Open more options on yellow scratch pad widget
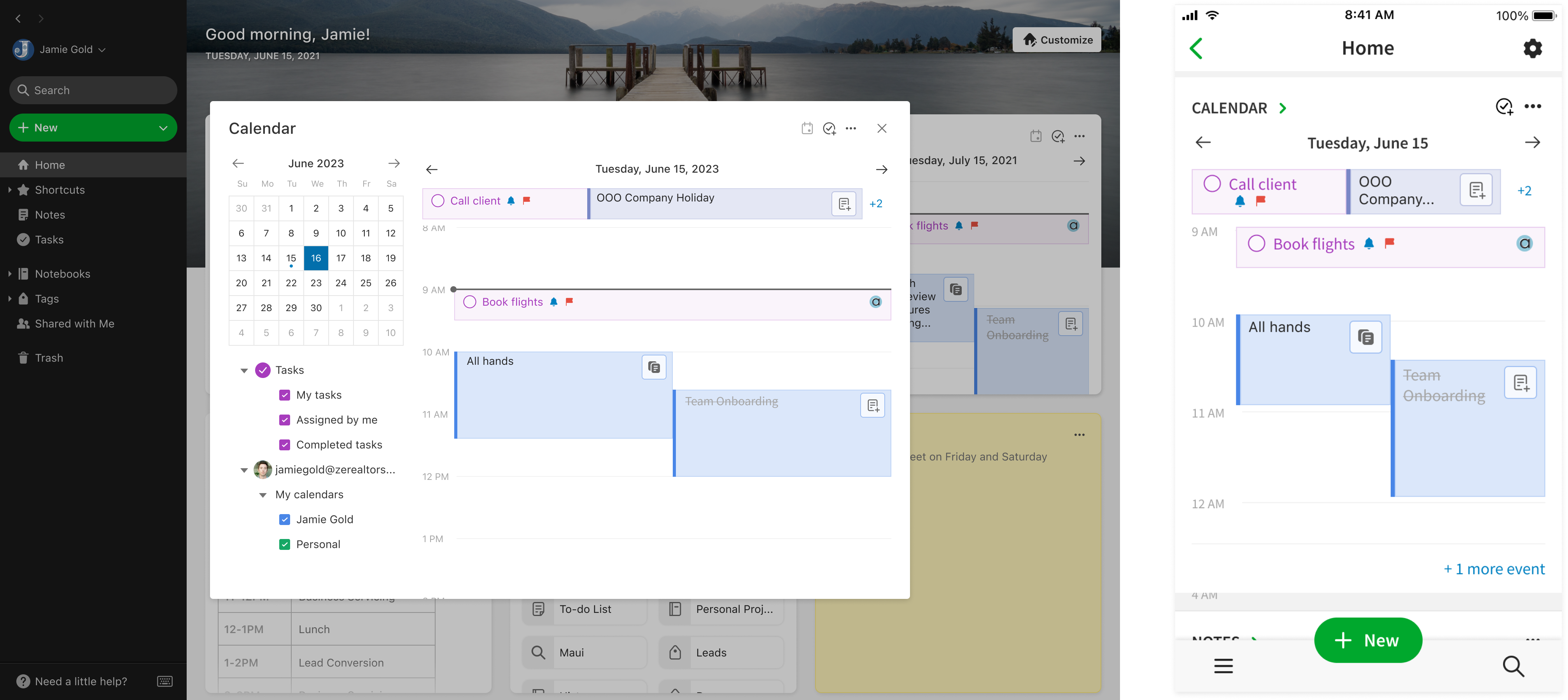 (1079, 435)
